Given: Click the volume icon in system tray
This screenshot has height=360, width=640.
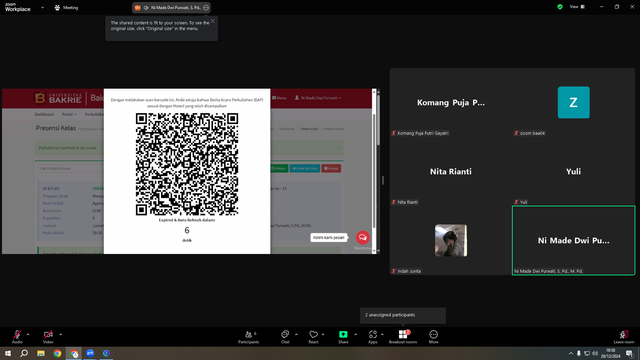Looking at the screenshot, I should (595, 353).
